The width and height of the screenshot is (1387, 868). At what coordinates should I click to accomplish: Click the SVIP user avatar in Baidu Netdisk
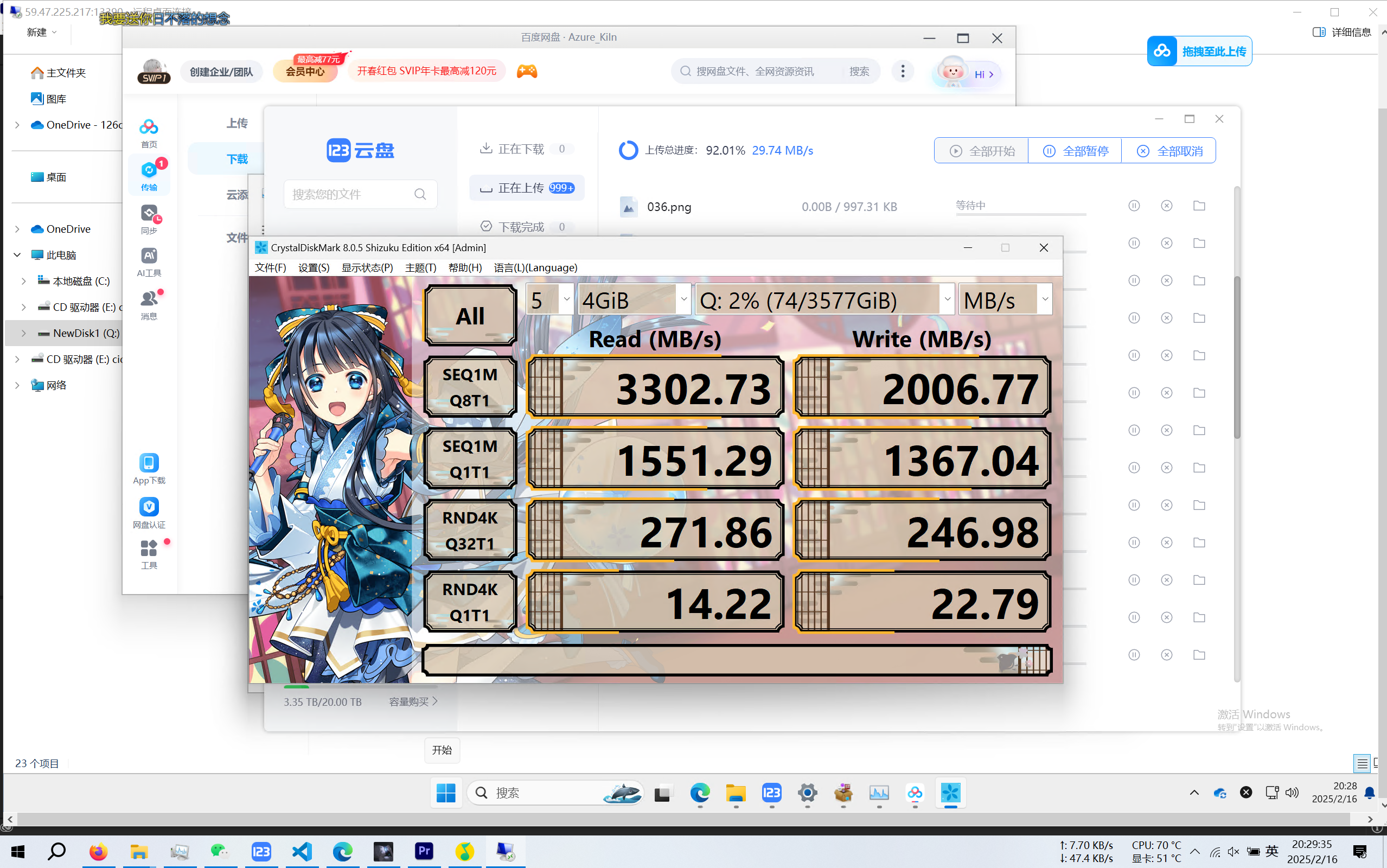(x=154, y=71)
